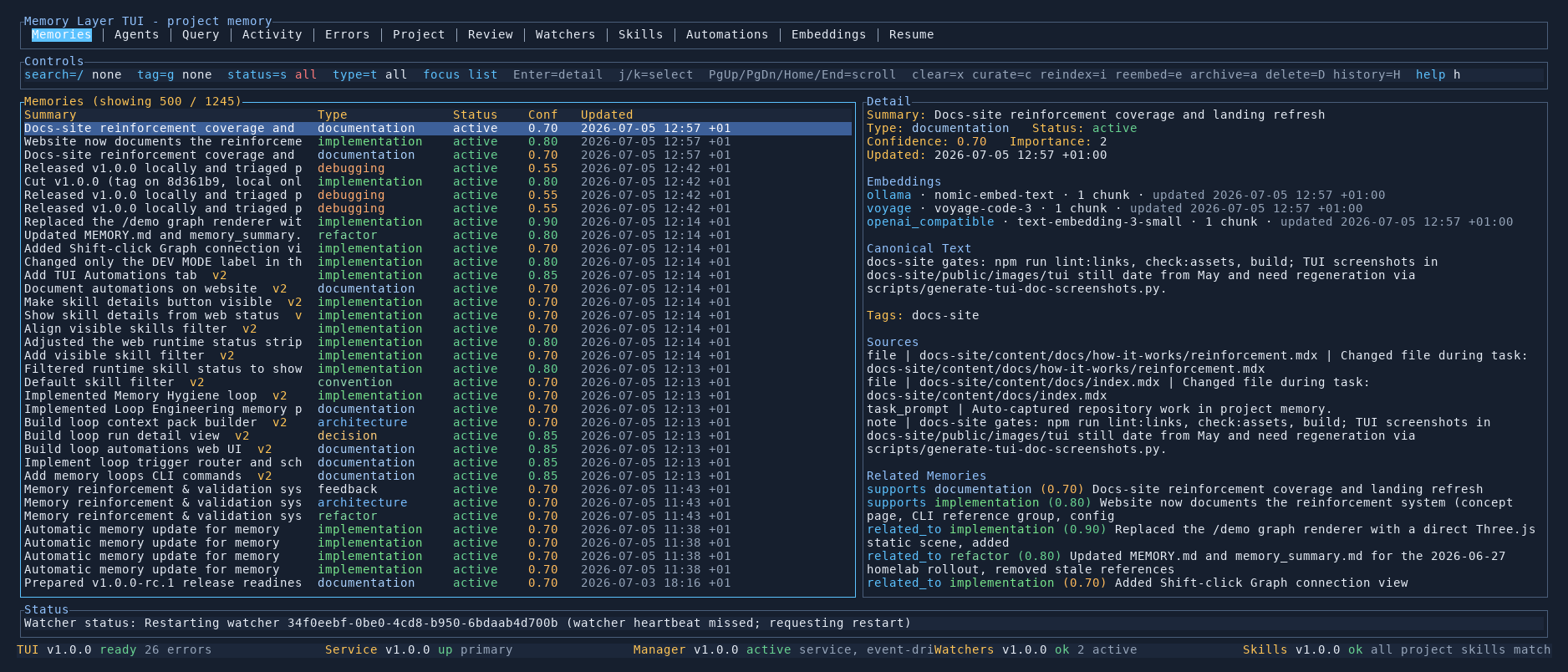The width and height of the screenshot is (1568, 672).
Task: Click the tag=g filter control
Action: (175, 74)
